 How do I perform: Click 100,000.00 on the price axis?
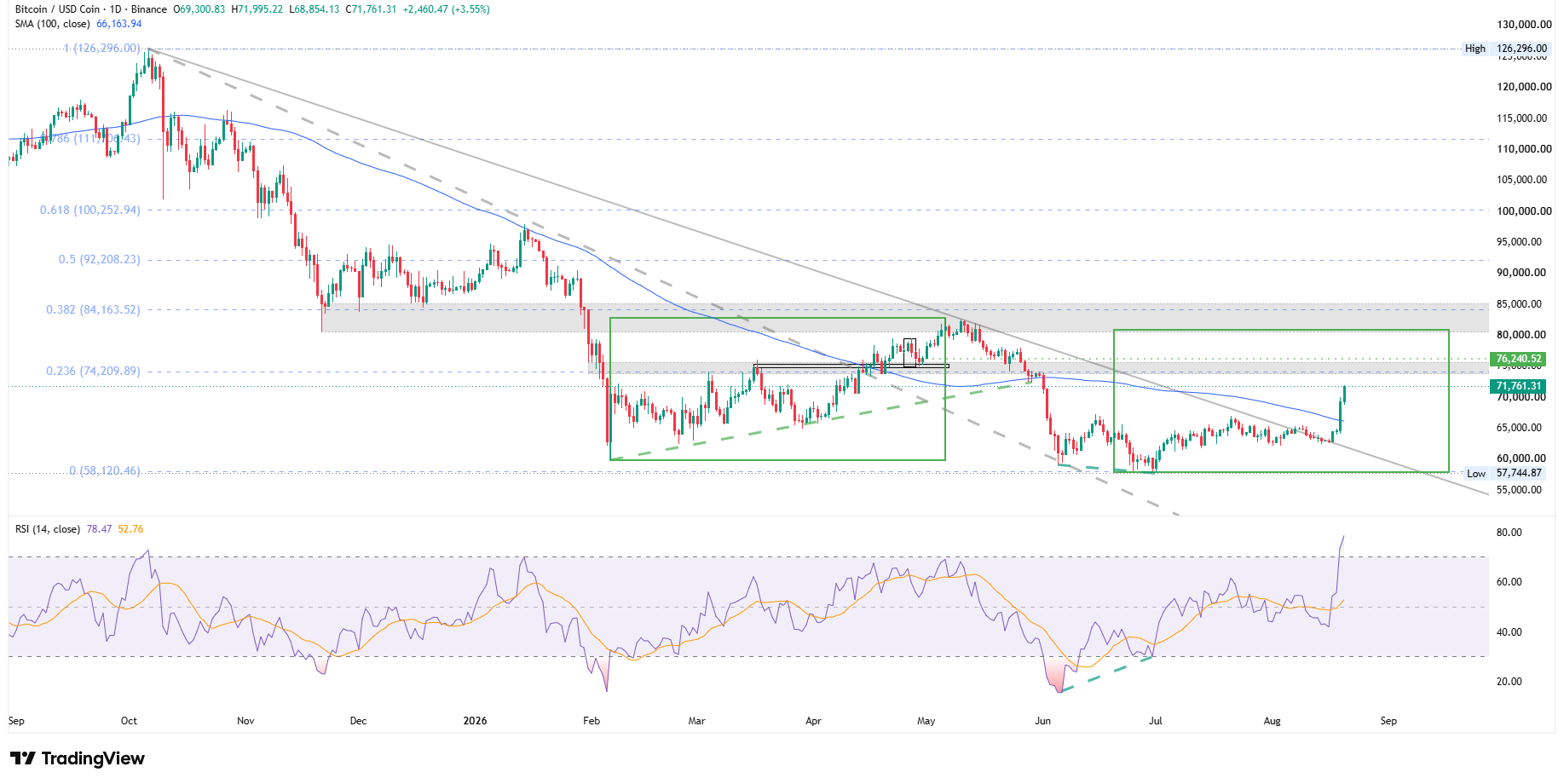click(x=1524, y=211)
